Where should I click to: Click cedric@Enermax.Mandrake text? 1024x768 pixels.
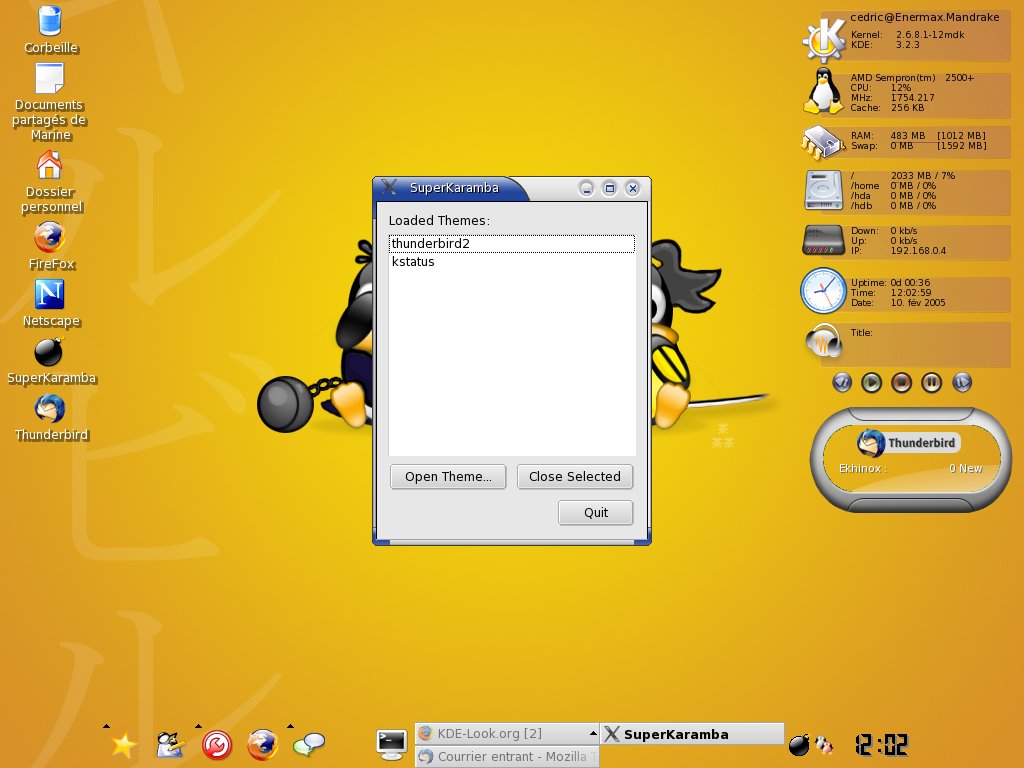(925, 17)
